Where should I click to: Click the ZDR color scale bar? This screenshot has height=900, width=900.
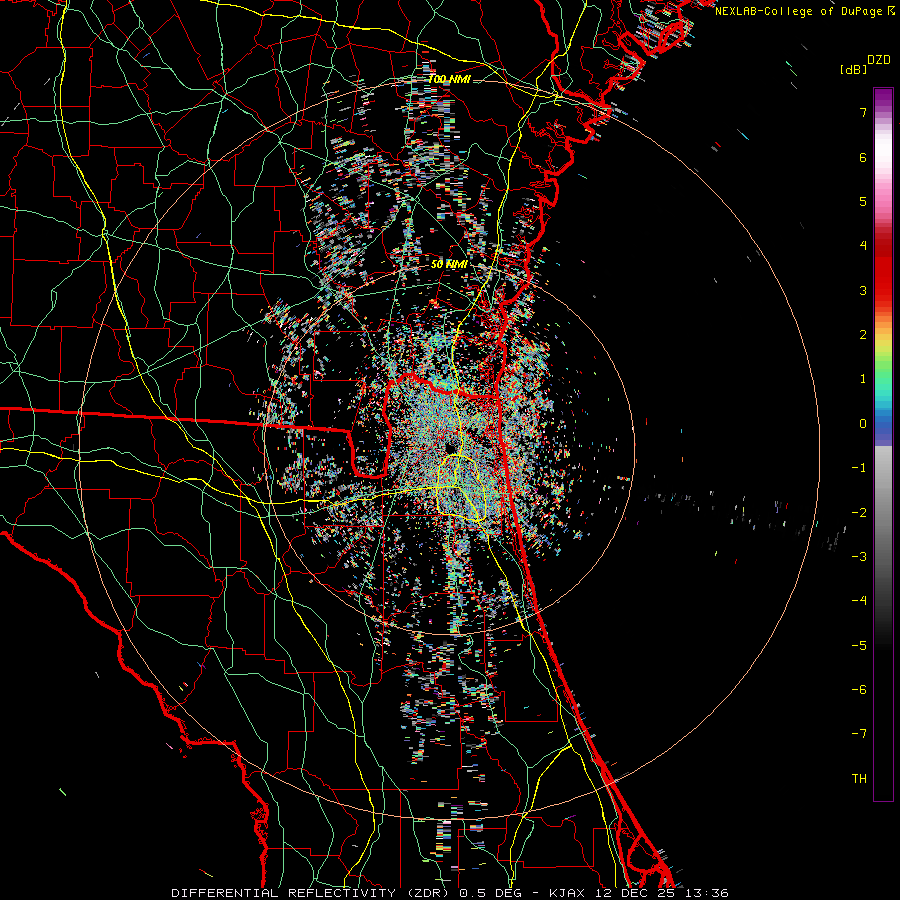pos(883,444)
